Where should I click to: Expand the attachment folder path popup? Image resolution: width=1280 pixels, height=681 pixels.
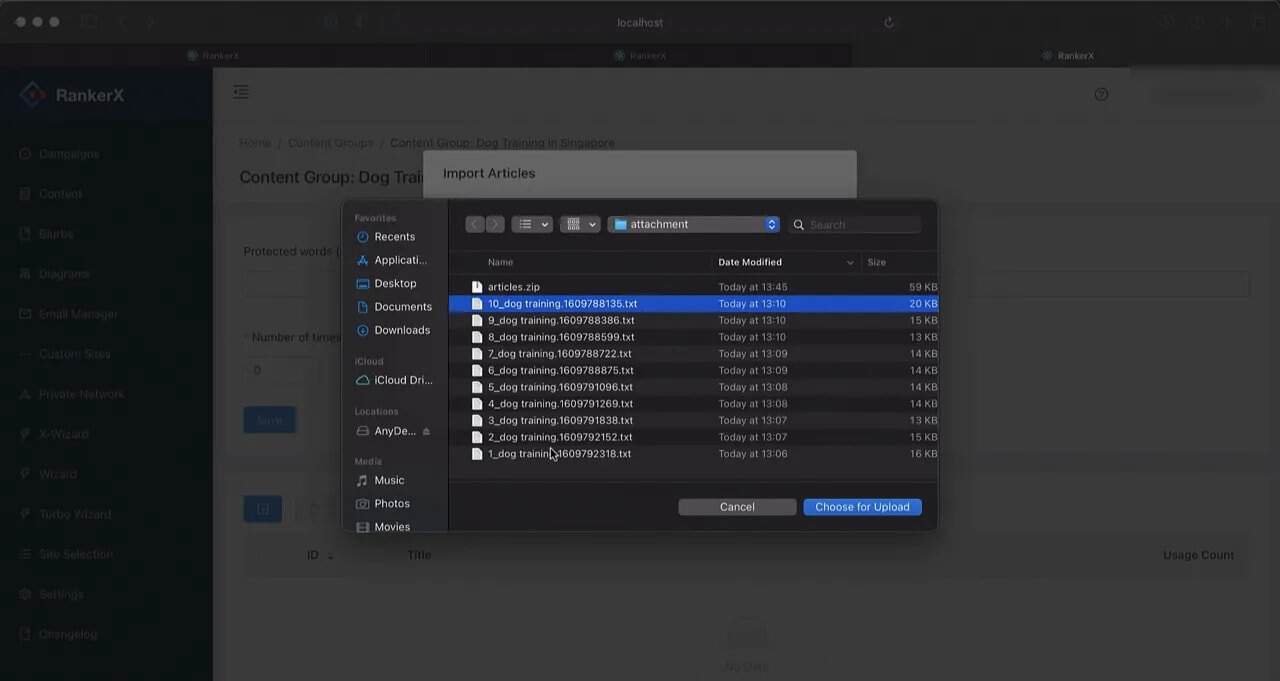click(694, 225)
